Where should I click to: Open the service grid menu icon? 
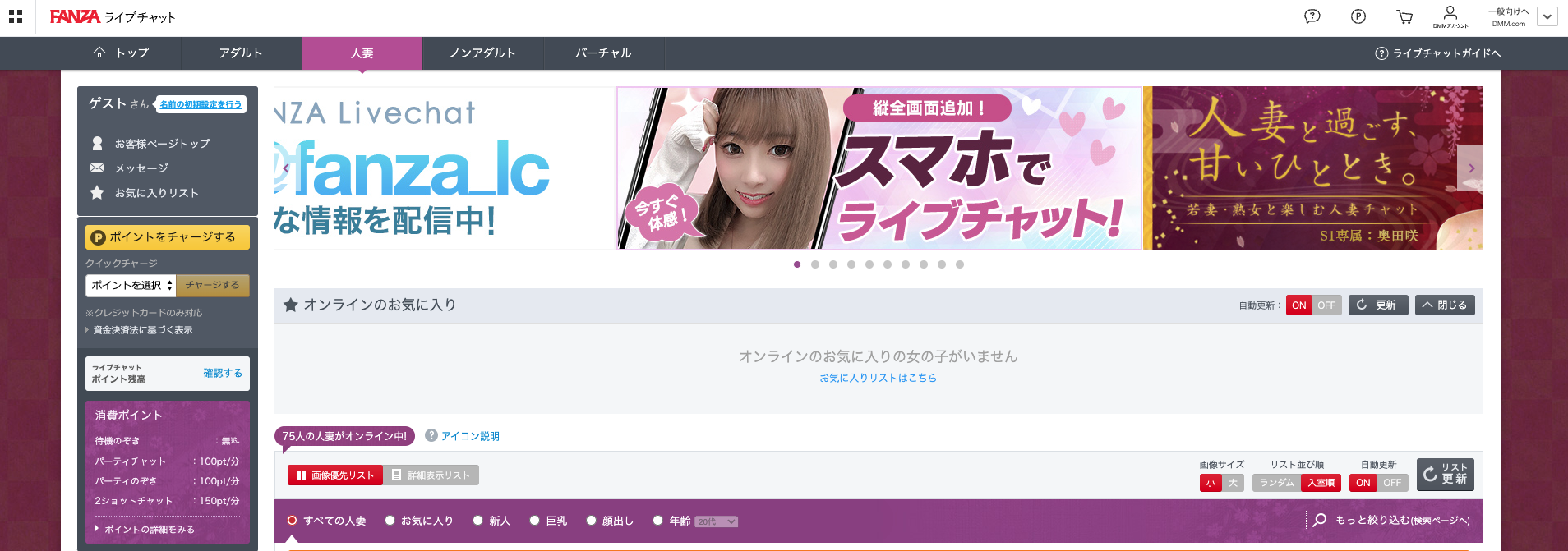tap(16, 16)
